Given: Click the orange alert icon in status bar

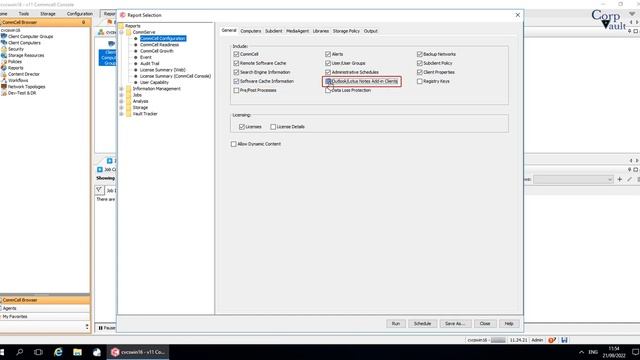Looking at the screenshot, I should (x=552, y=340).
